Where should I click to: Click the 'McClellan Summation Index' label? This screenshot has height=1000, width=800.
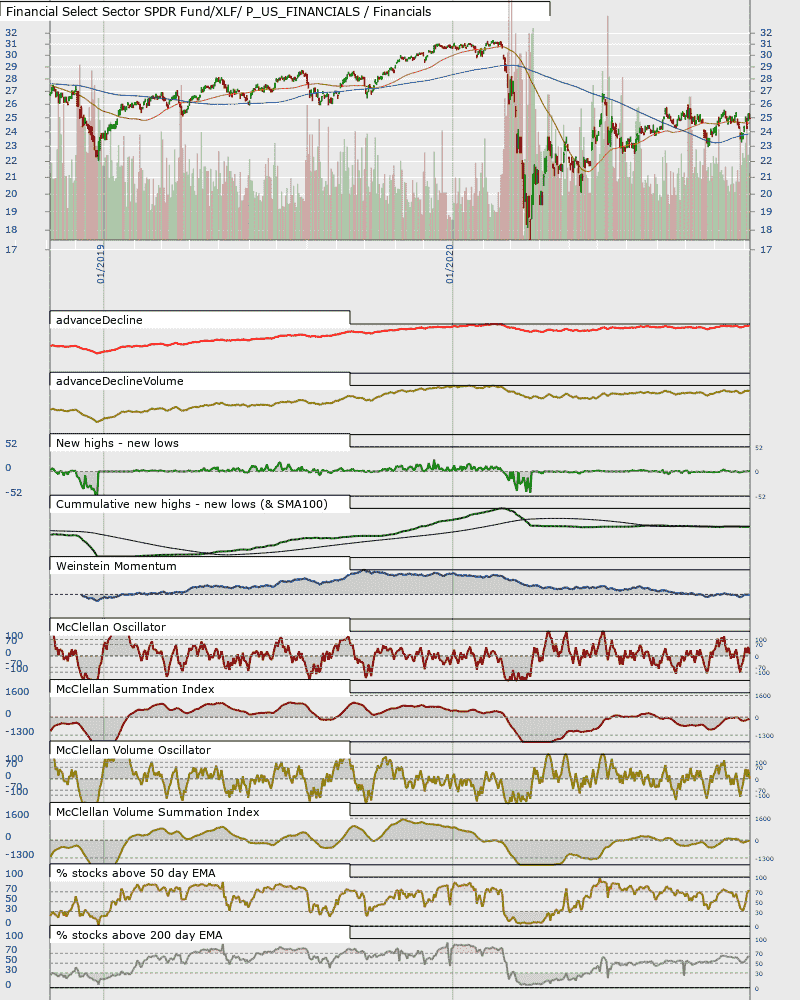[x=135, y=689]
